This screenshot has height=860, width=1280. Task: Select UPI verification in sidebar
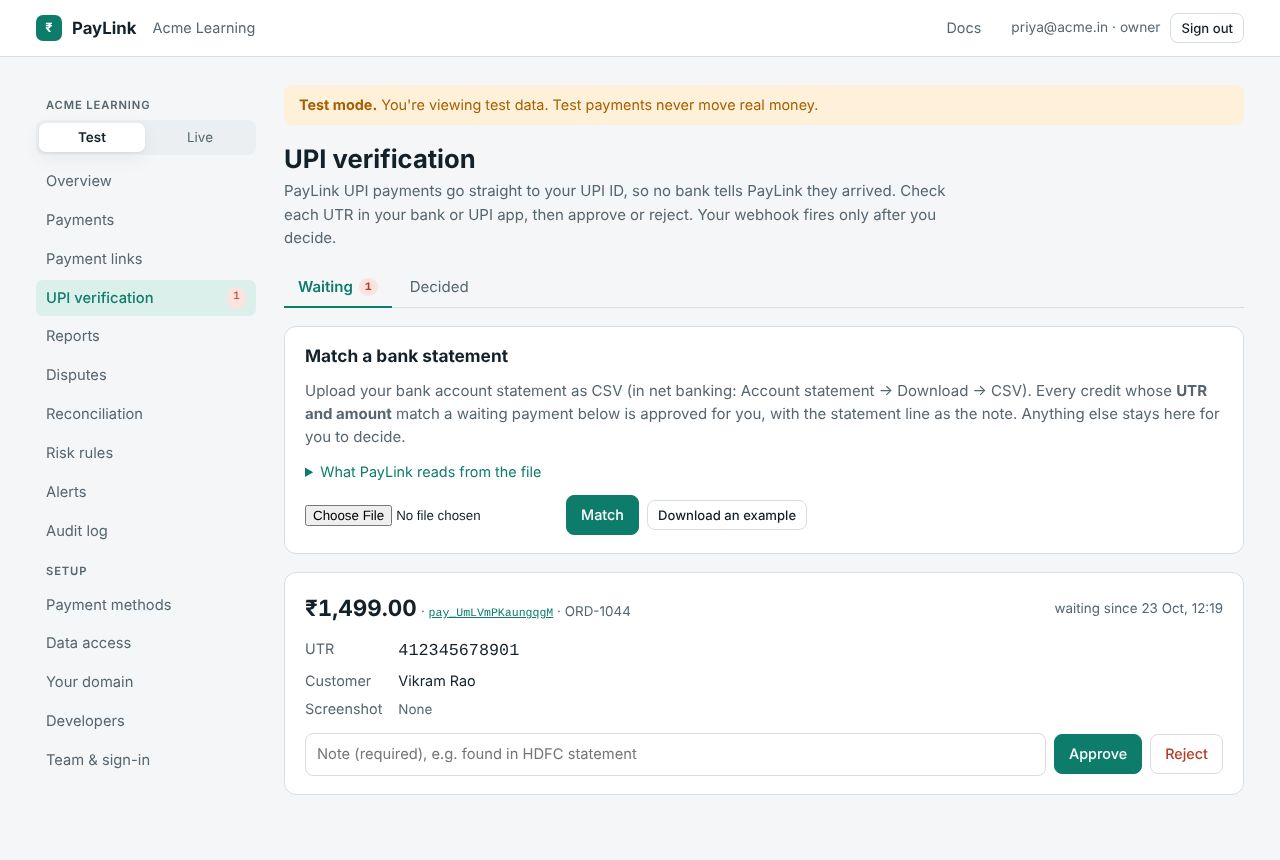tap(146, 298)
